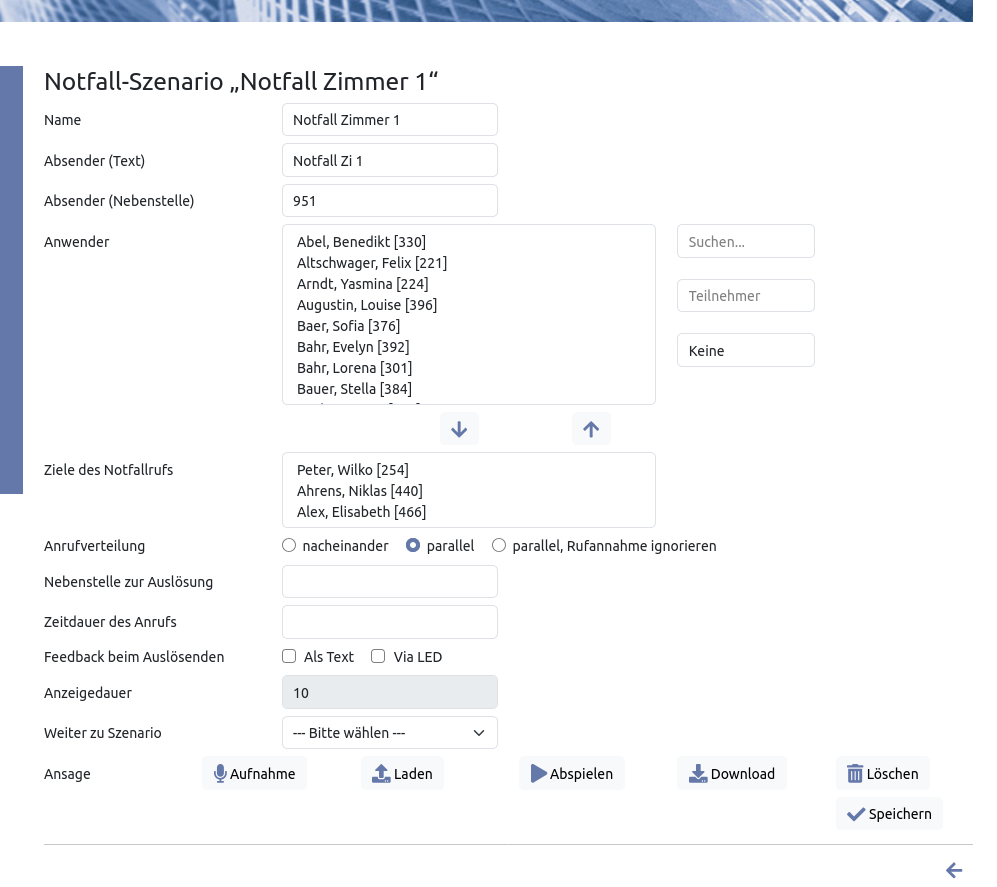Start recording with the Aufnahme microphone button

[x=254, y=774]
